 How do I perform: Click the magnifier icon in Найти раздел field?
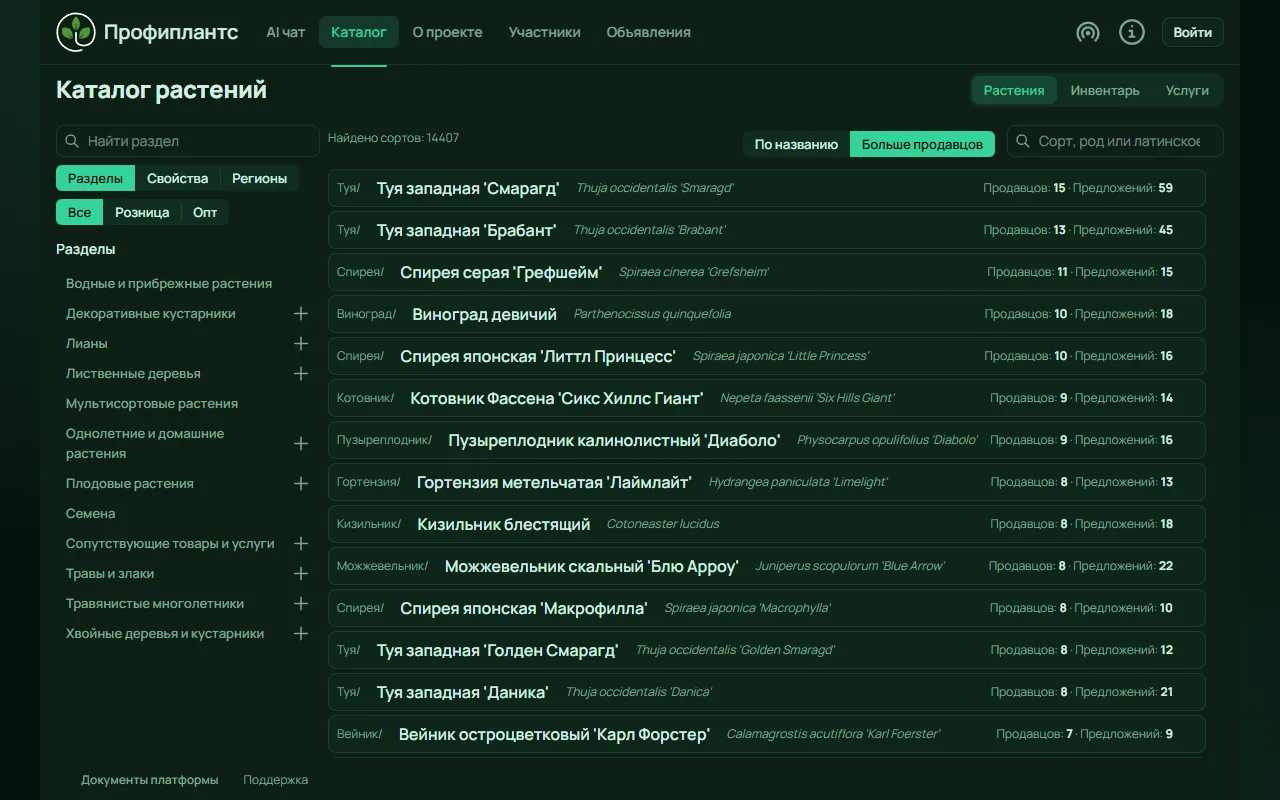tap(72, 141)
